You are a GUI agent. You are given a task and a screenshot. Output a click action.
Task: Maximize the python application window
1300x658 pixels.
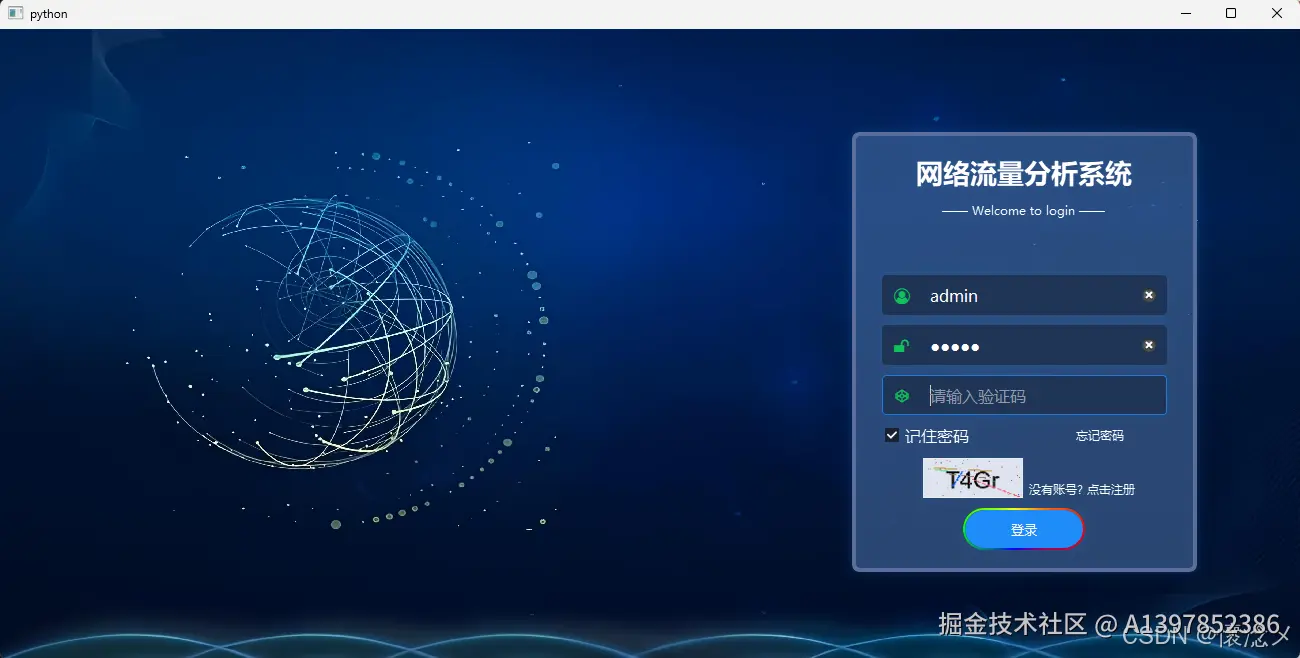click(x=1230, y=13)
